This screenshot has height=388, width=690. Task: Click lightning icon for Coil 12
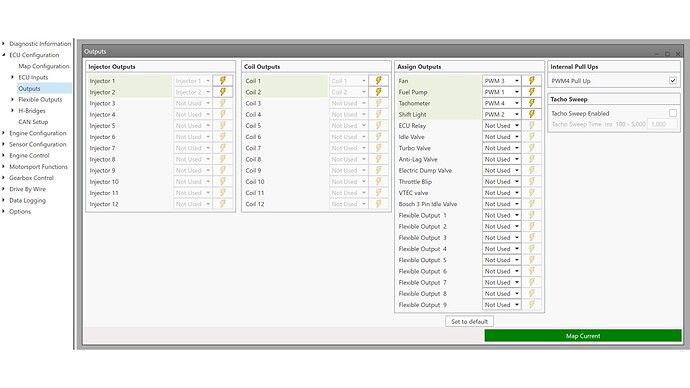[378, 204]
